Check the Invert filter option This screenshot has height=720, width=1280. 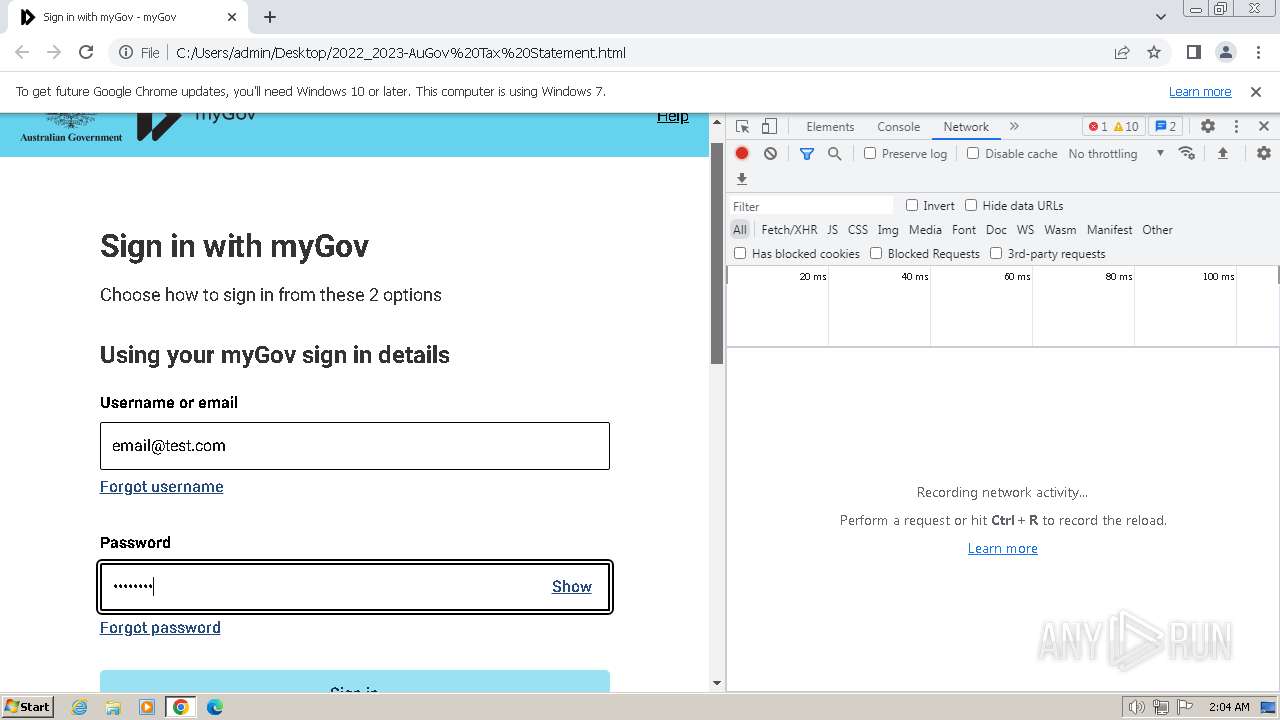[912, 205]
